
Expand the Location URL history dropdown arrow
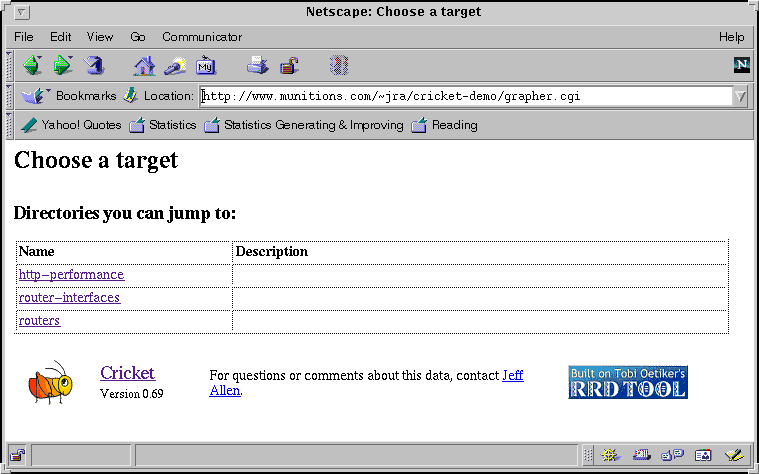740,96
